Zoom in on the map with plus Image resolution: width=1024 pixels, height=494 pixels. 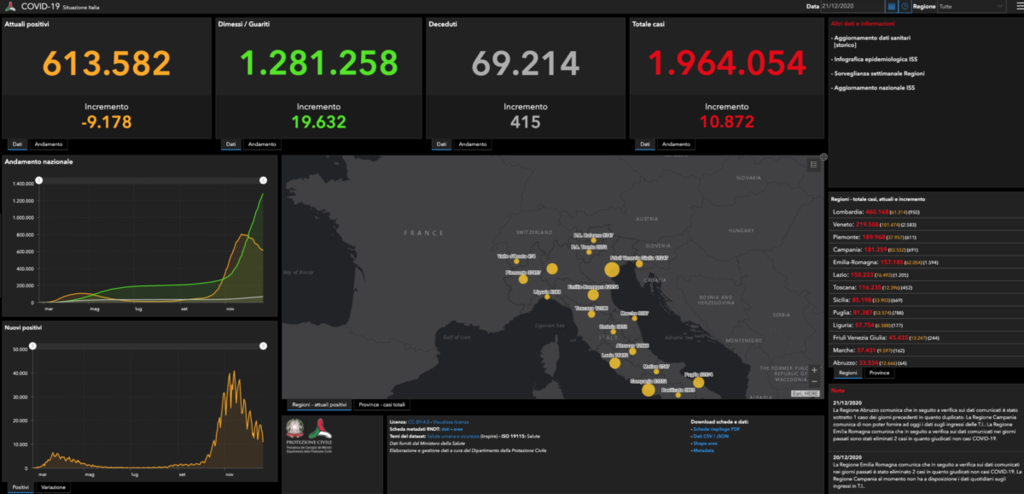[x=814, y=370]
